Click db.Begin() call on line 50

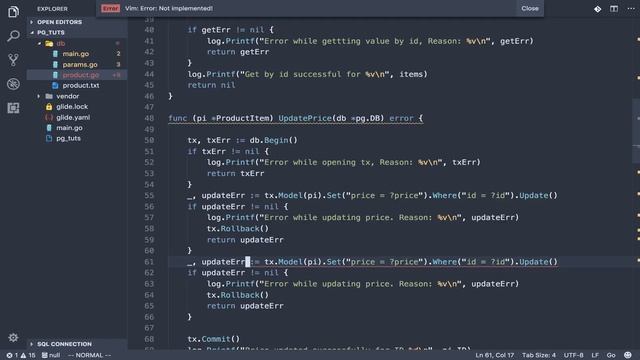(273, 140)
